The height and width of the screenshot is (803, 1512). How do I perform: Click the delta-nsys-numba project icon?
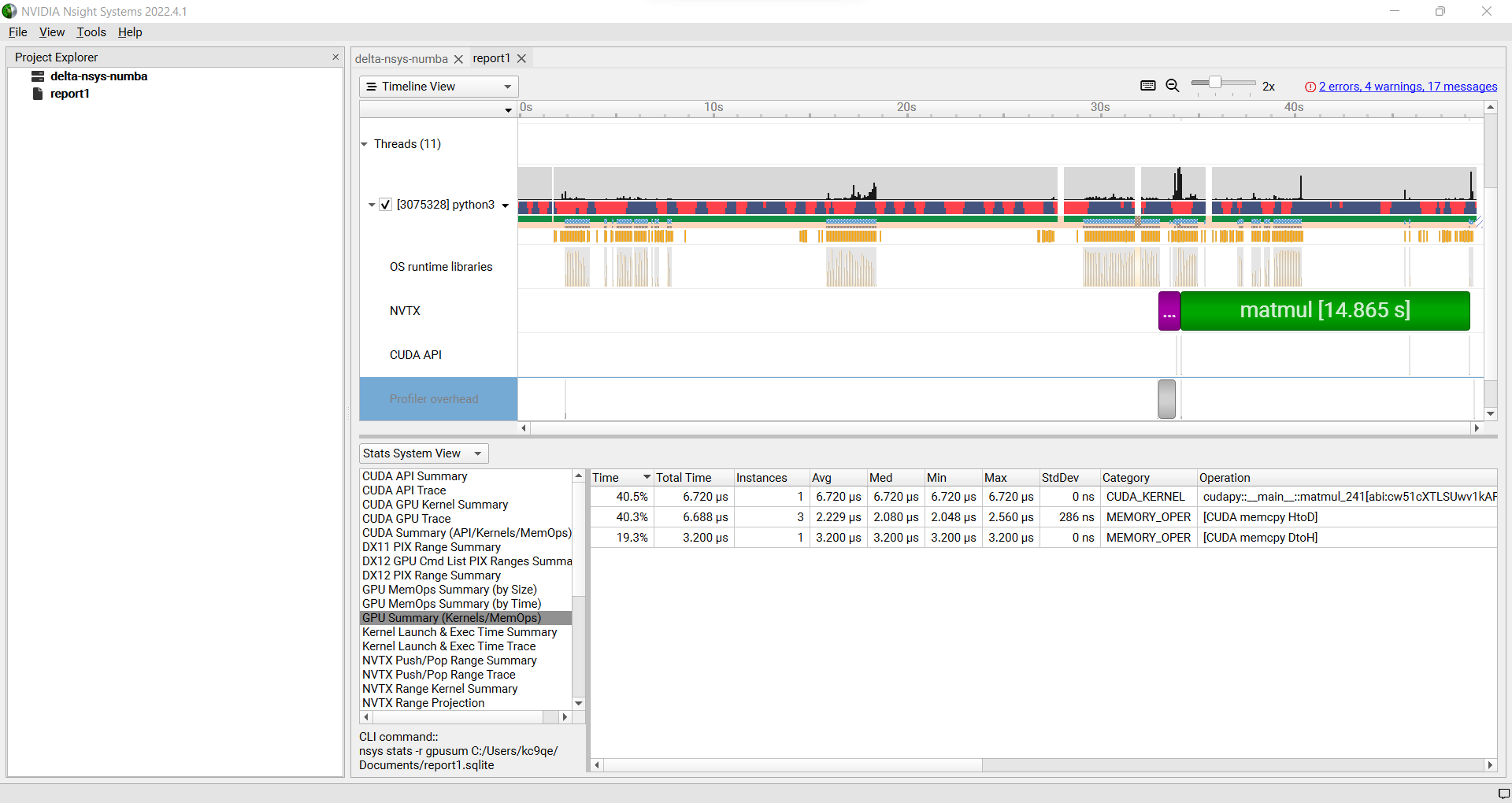pos(37,76)
